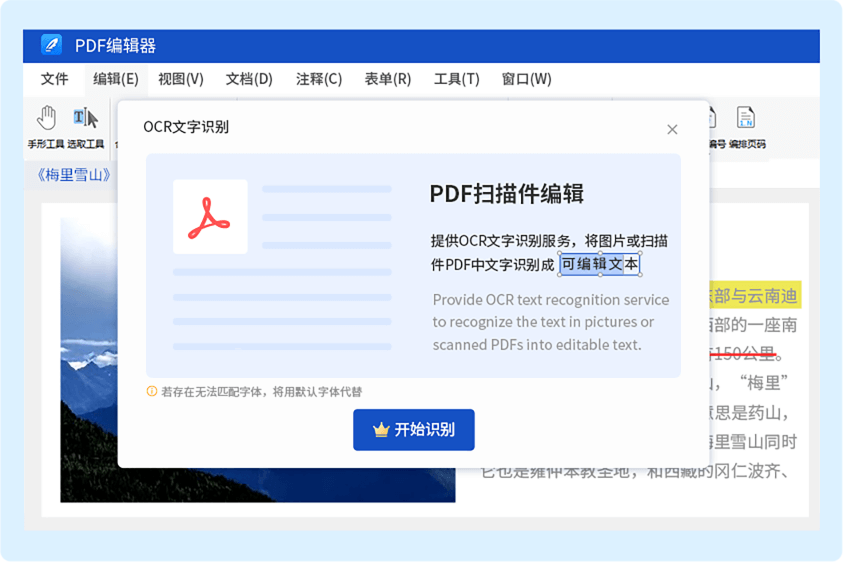
Task: Open the 文件 menu
Action: tap(55, 79)
